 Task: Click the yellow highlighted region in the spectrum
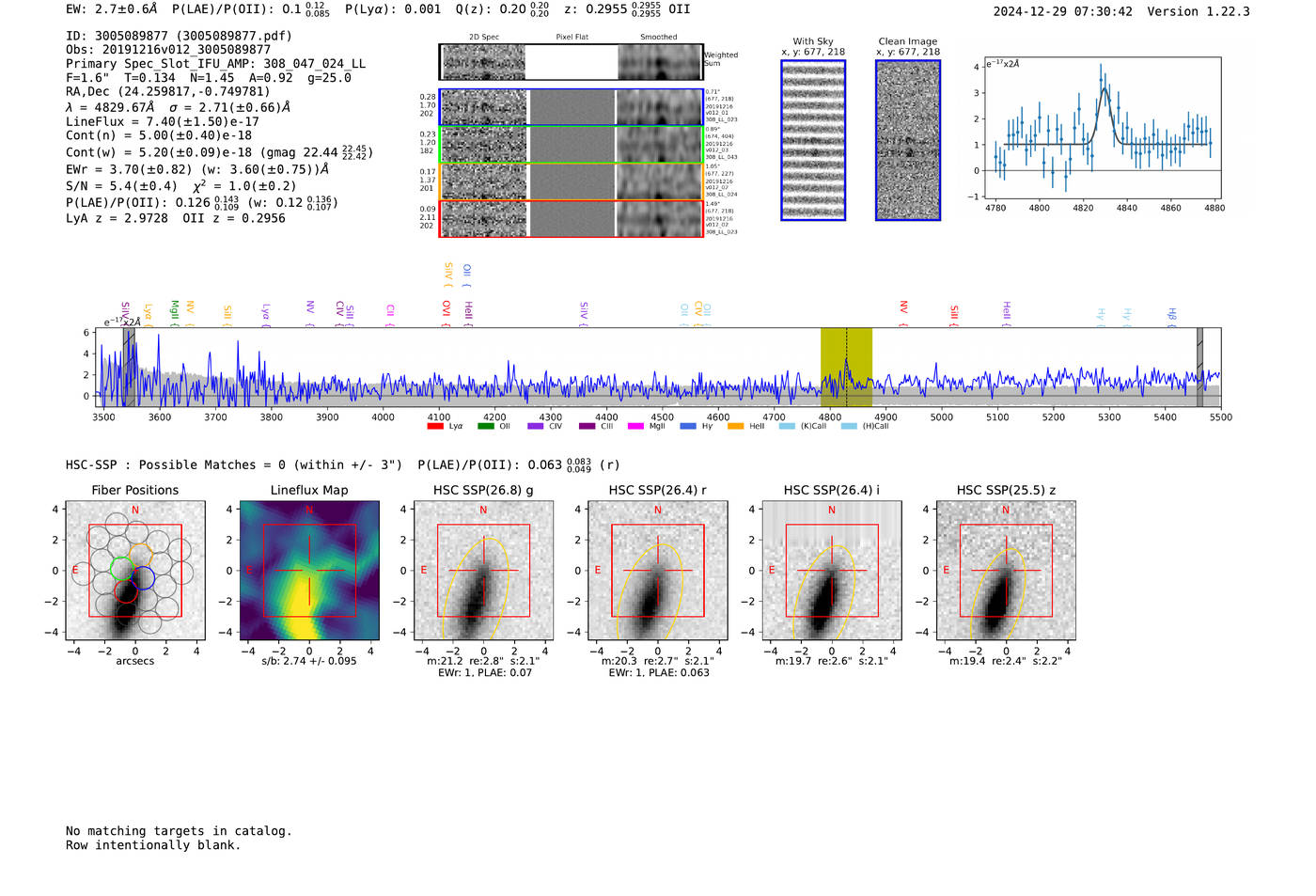coord(846,368)
